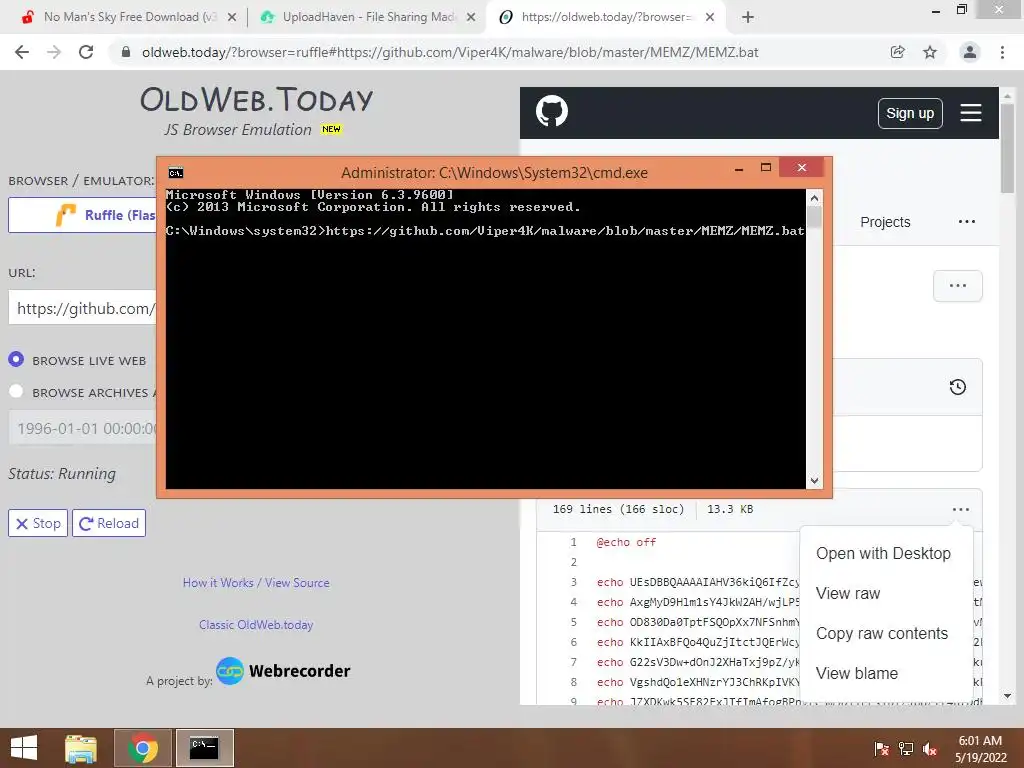Bookmark this page with star icon
Viewport: 1024px width, 768px height.
[930, 52]
